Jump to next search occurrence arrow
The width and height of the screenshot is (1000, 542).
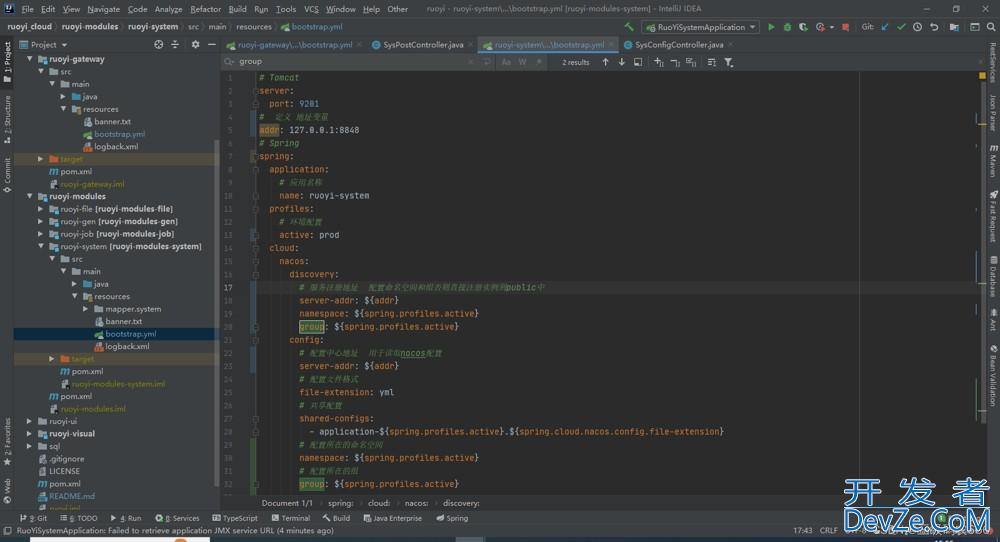(622, 62)
